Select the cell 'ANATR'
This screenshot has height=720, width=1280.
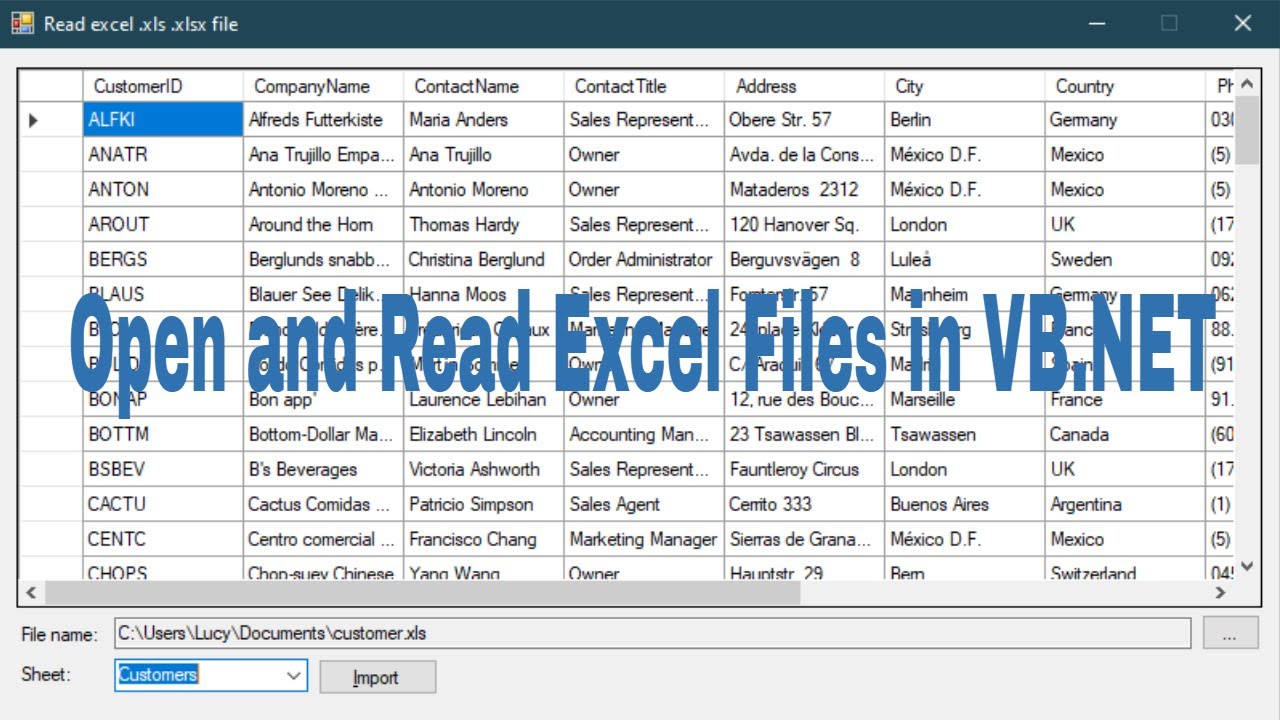click(x=163, y=155)
